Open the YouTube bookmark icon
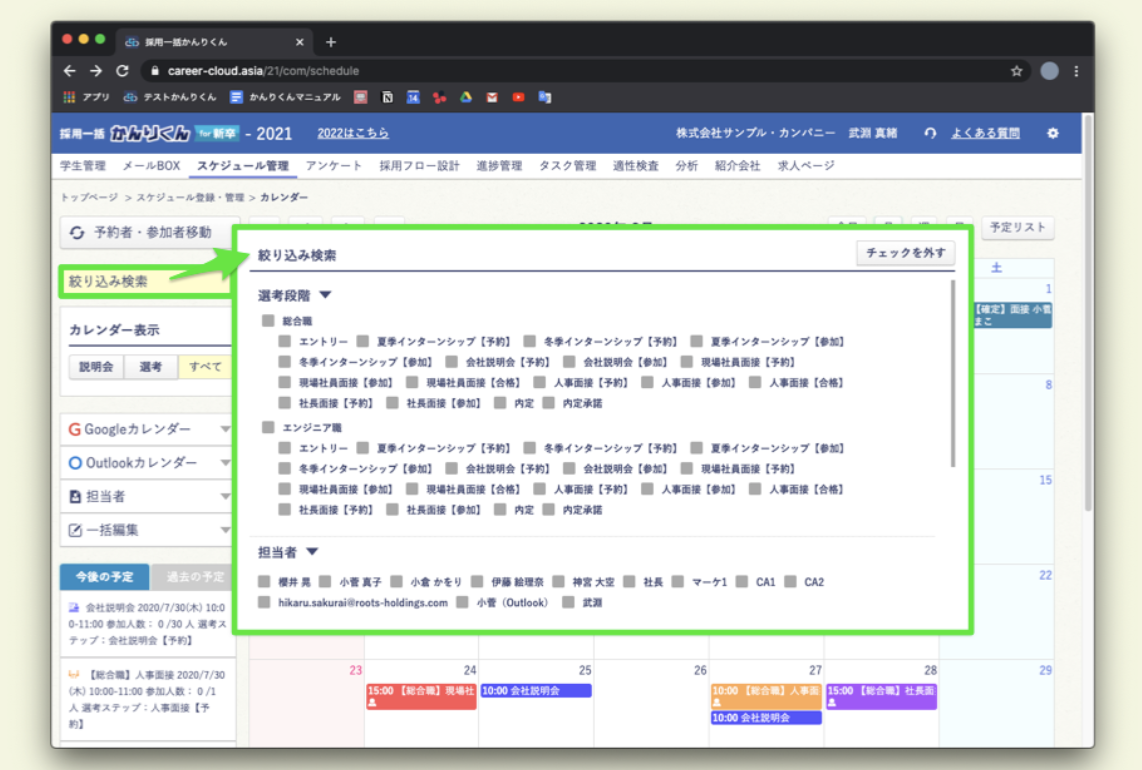 tap(518, 98)
